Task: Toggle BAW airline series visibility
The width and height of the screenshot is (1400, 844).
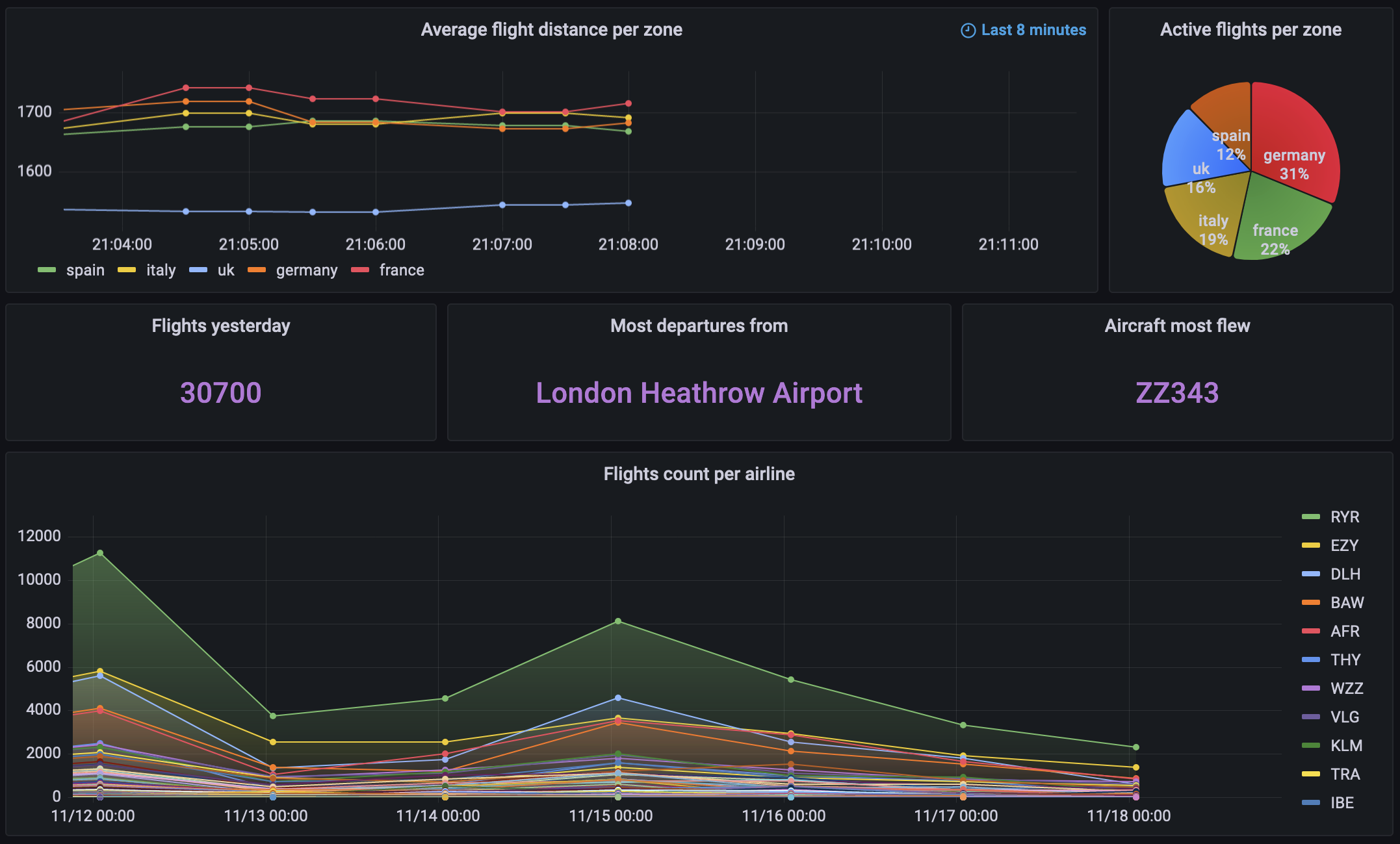Action: 1347,603
